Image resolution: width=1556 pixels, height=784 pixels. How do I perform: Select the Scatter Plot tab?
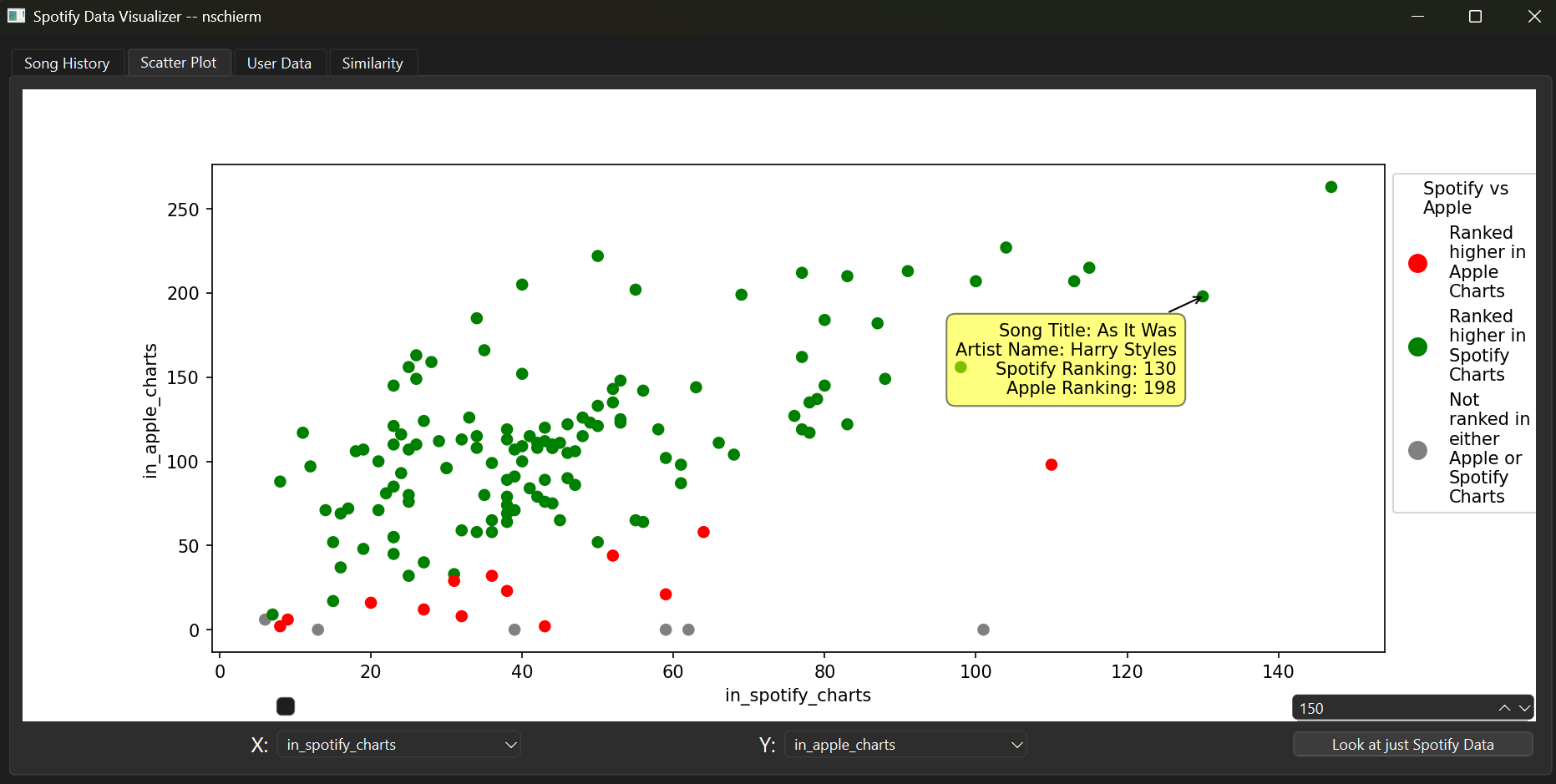pos(179,63)
